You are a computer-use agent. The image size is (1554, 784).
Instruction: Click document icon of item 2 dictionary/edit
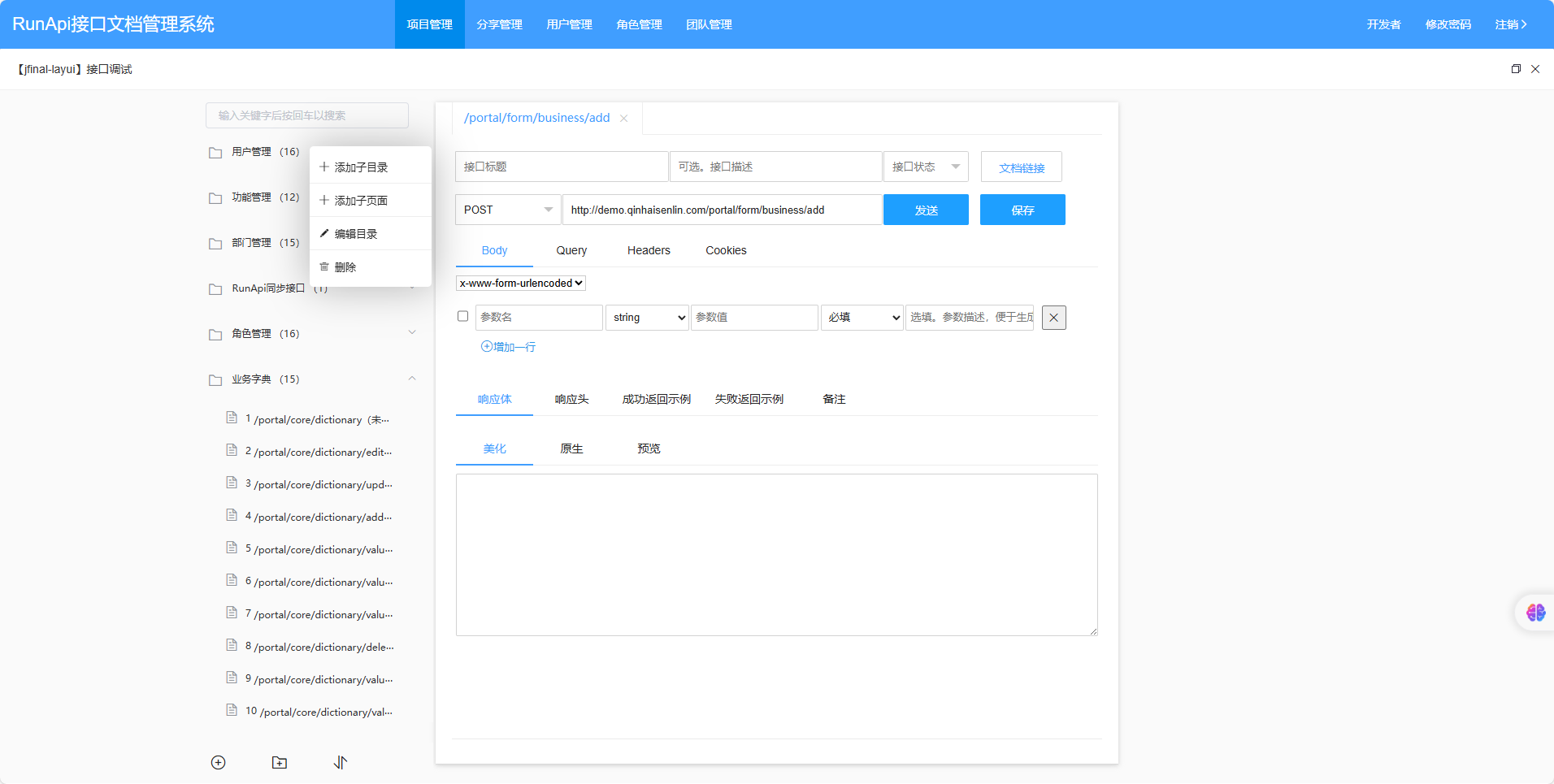click(x=232, y=450)
